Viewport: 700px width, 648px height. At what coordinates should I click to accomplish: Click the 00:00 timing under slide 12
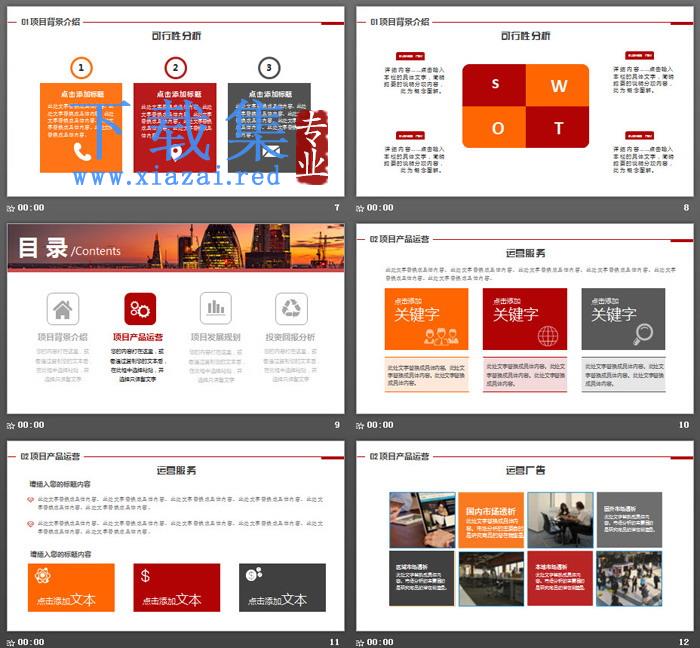380,643
